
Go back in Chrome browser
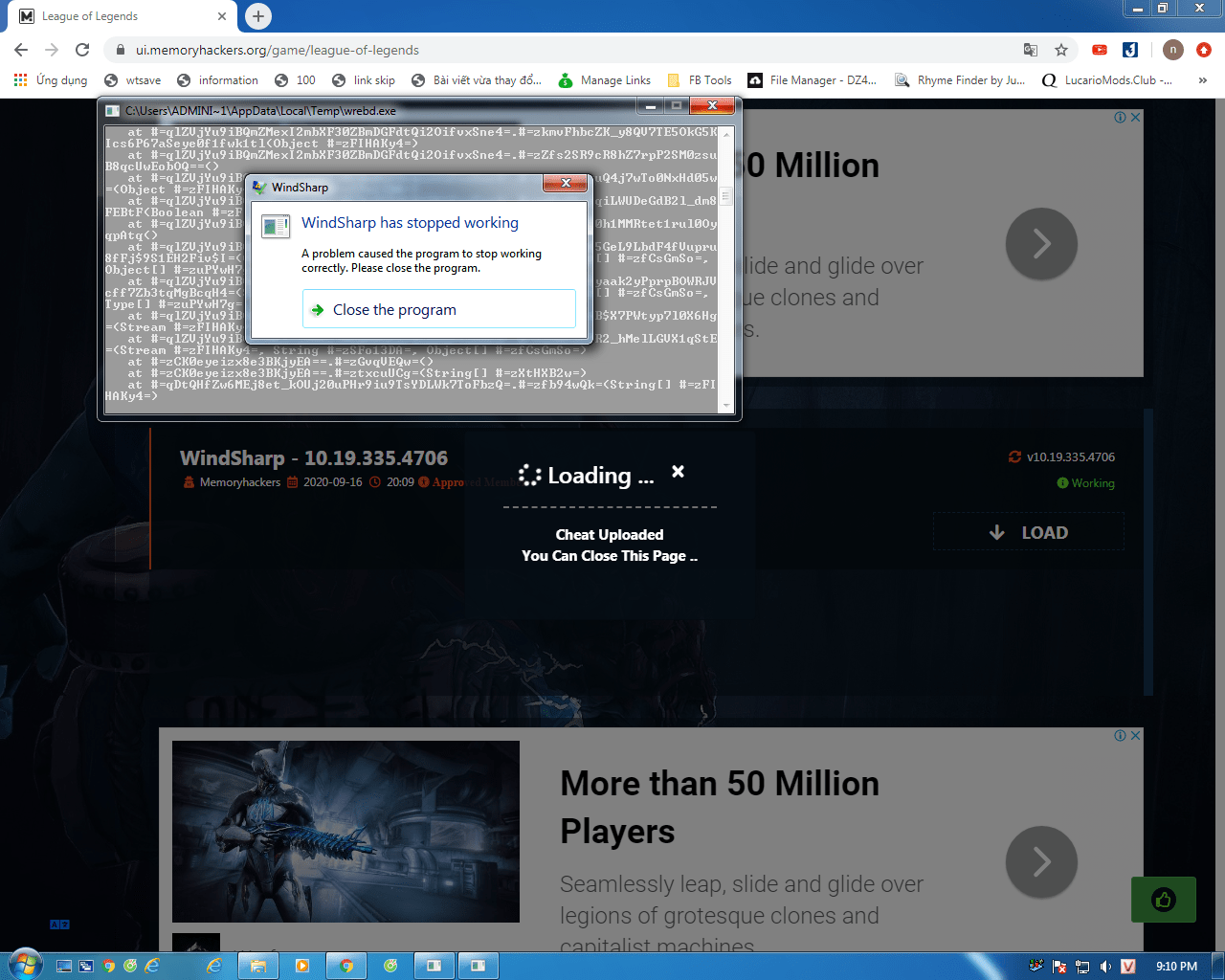(21, 50)
